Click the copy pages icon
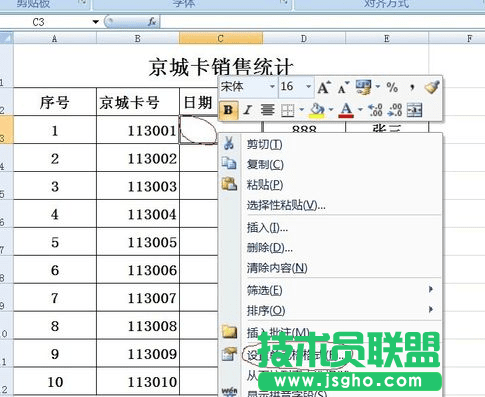The height and width of the screenshot is (397, 485). [229, 163]
